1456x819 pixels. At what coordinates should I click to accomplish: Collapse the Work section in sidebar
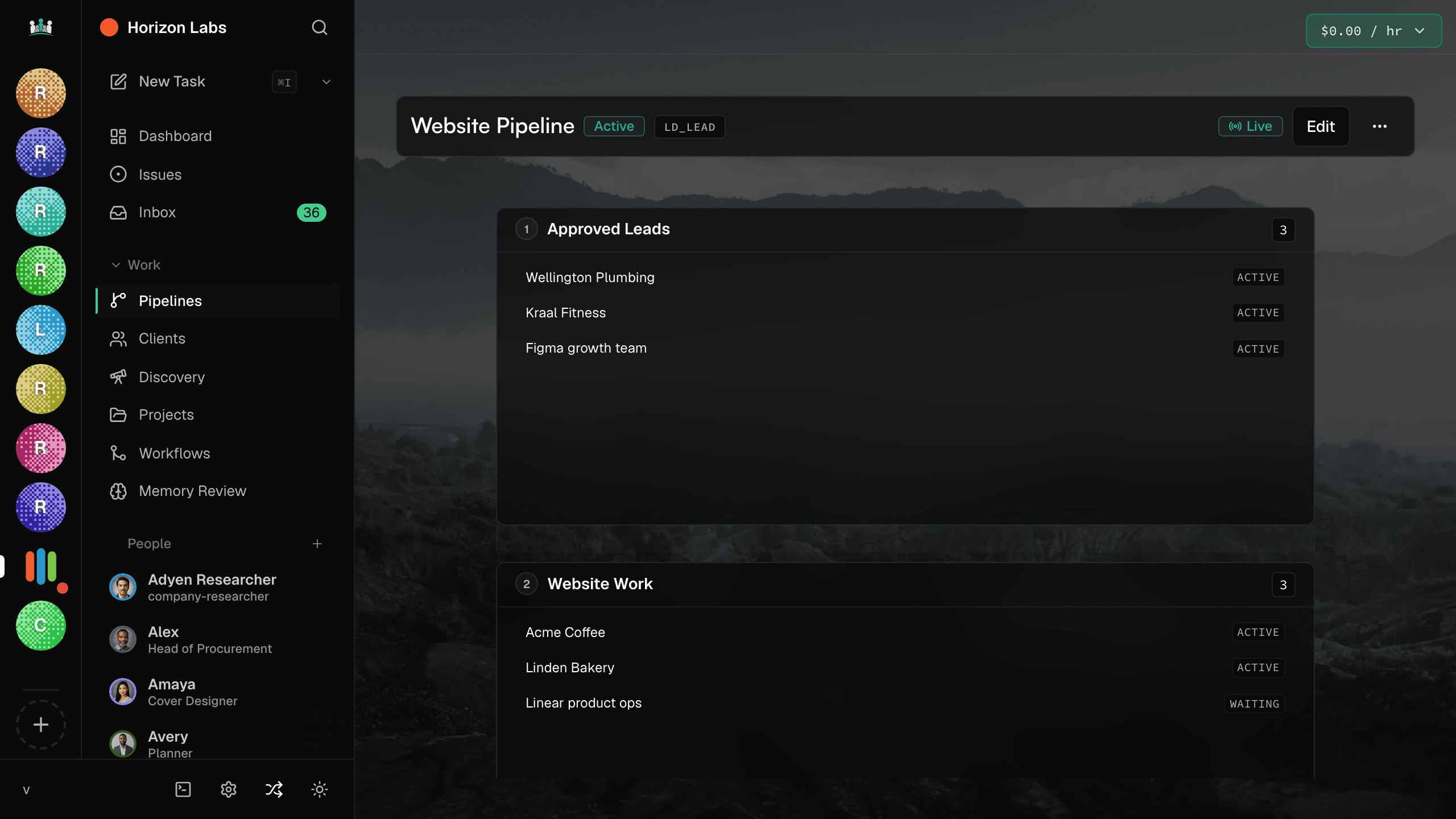136,265
